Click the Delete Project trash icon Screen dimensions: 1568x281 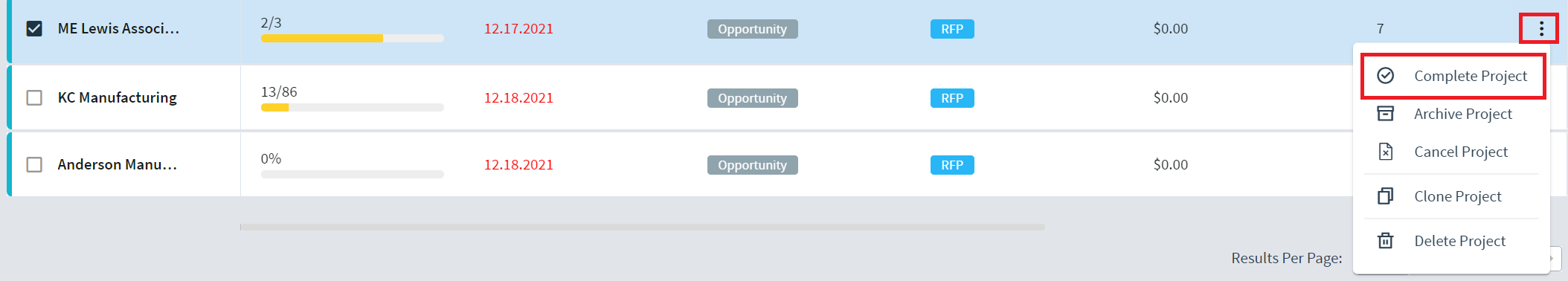[x=1385, y=241]
